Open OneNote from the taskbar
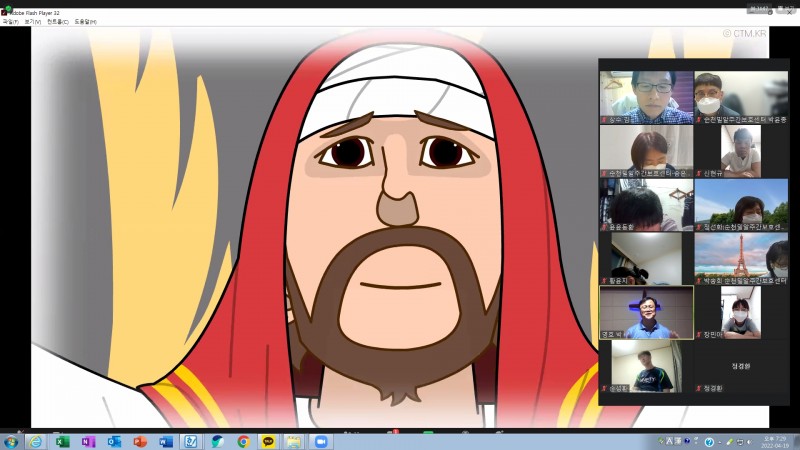The height and width of the screenshot is (450, 800). coord(88,441)
